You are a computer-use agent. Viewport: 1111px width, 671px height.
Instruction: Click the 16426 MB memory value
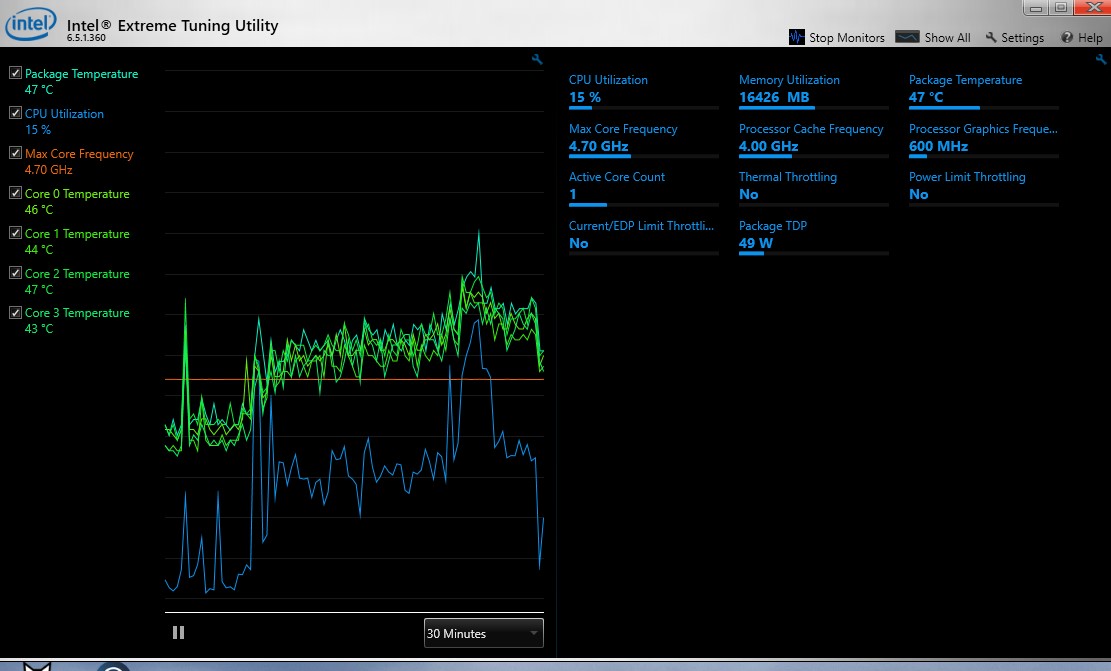point(774,97)
